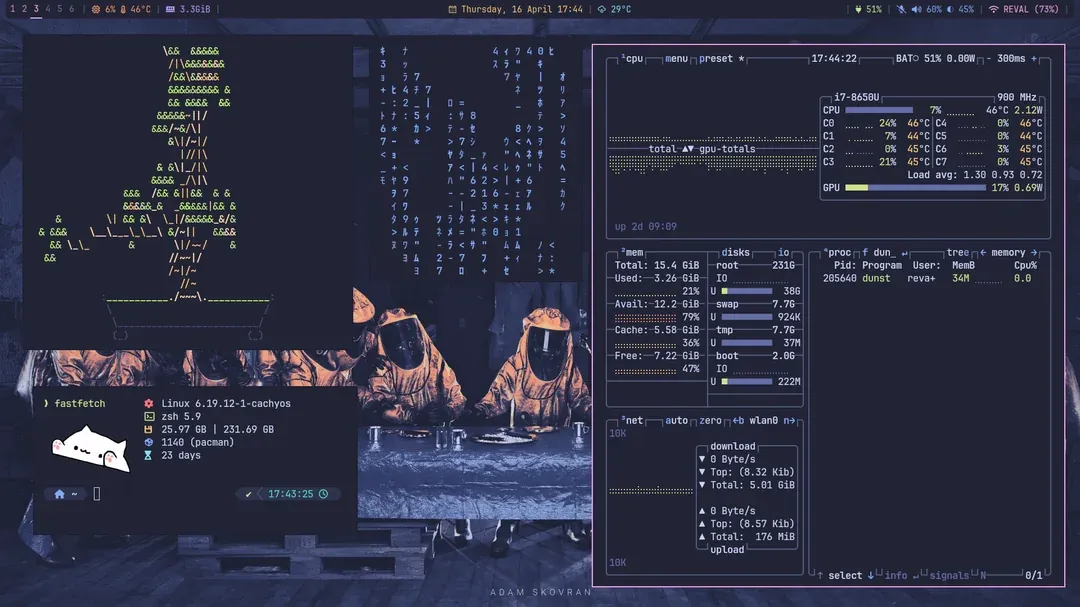1080x607 pixels.
Task: Click left arrow before memory sort
Action: [983, 253]
